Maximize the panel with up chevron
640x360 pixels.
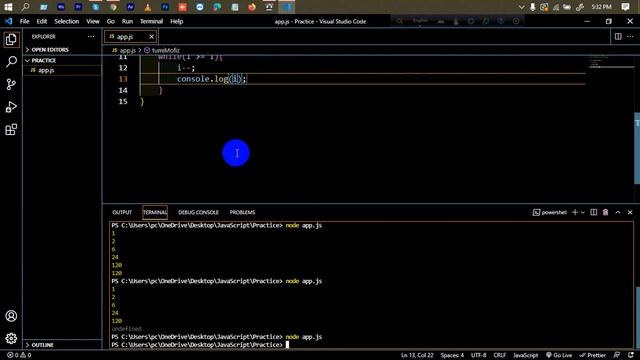618,212
